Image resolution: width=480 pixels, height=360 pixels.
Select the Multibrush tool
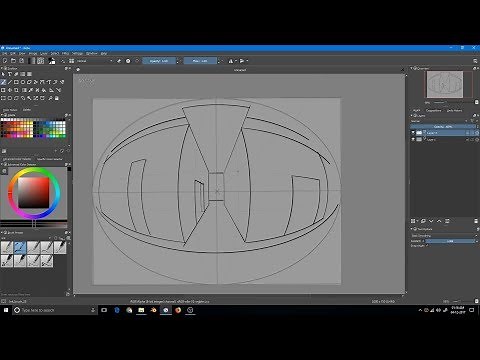pyautogui.click(x=62, y=82)
